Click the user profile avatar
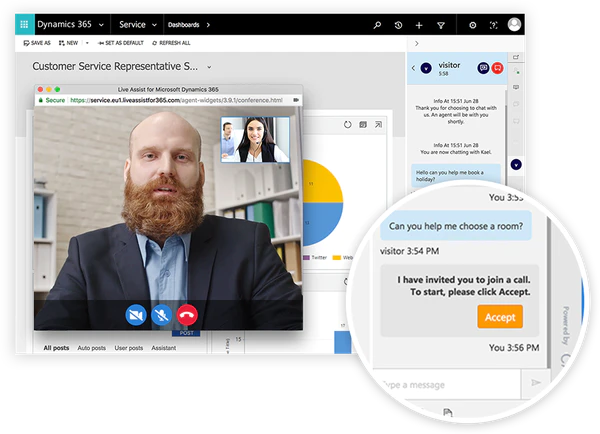The height and width of the screenshot is (434, 600). (x=514, y=24)
